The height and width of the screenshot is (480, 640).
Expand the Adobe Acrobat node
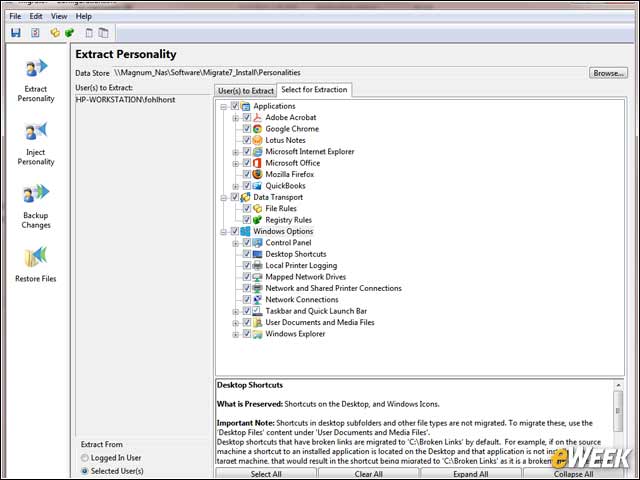[x=236, y=118]
